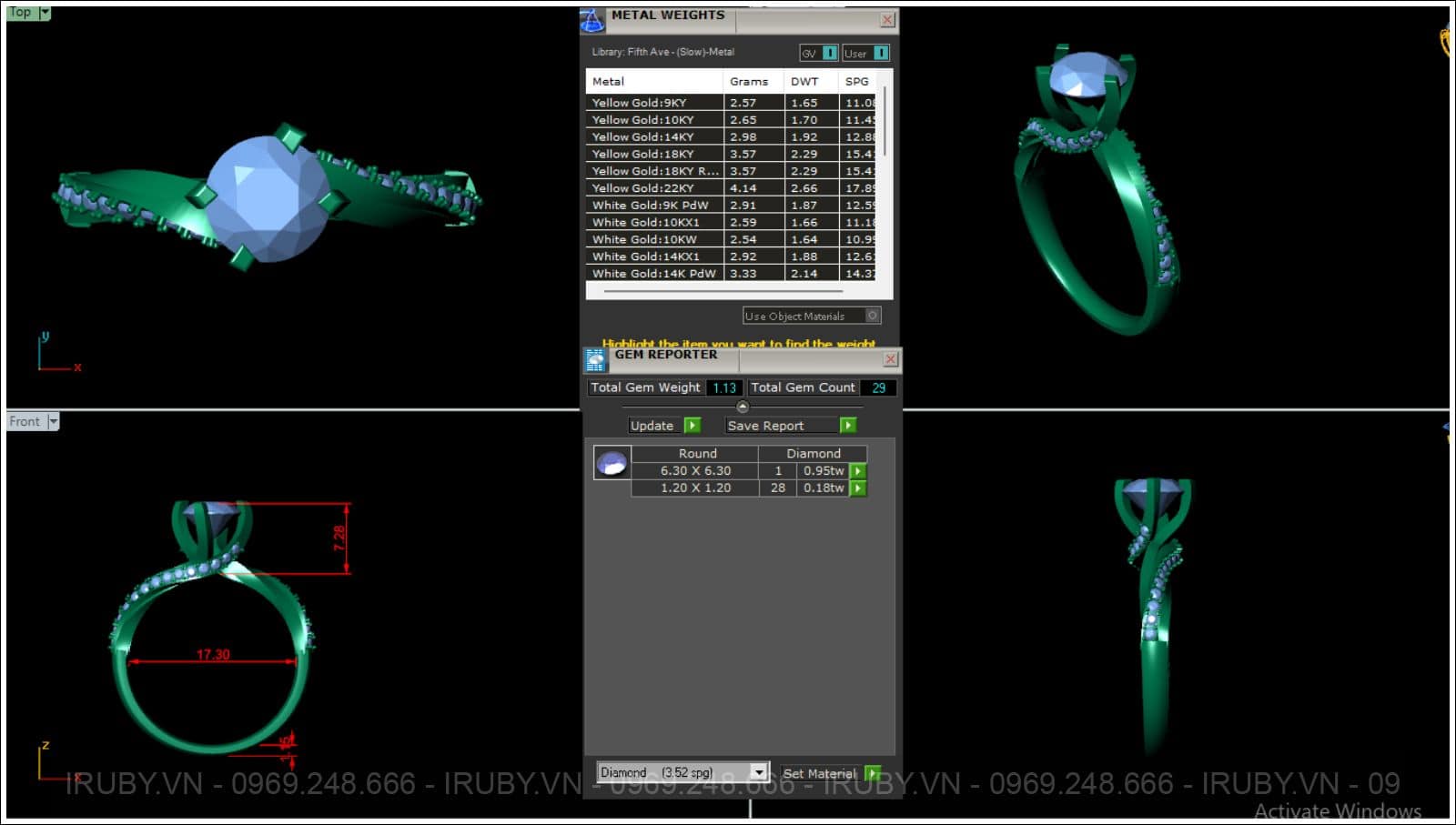Screen dimensions: 1456x825
Task: Collapse the Gem Reporter summary with the up arrow
Action: tap(743, 407)
